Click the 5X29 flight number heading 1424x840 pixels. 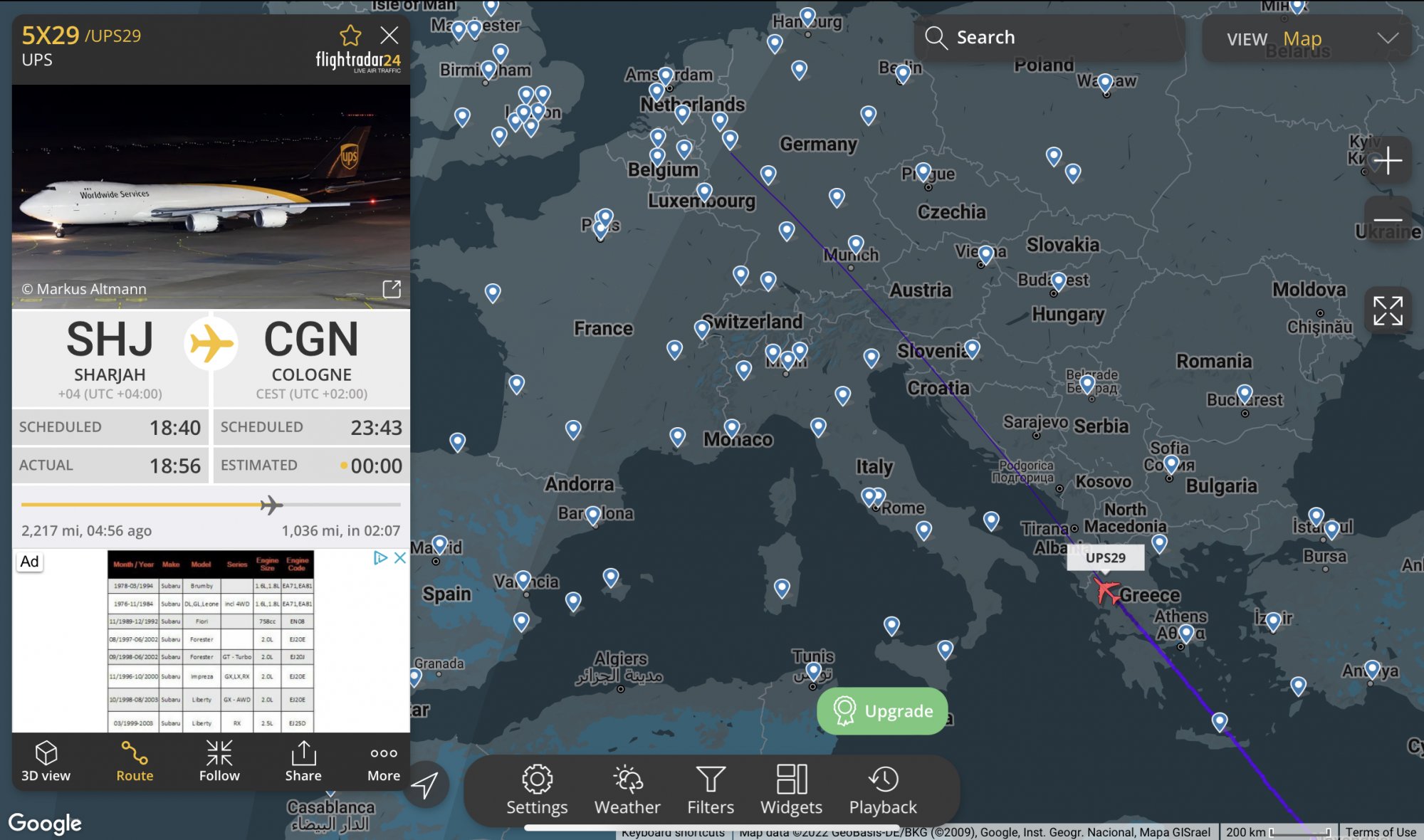click(x=51, y=35)
